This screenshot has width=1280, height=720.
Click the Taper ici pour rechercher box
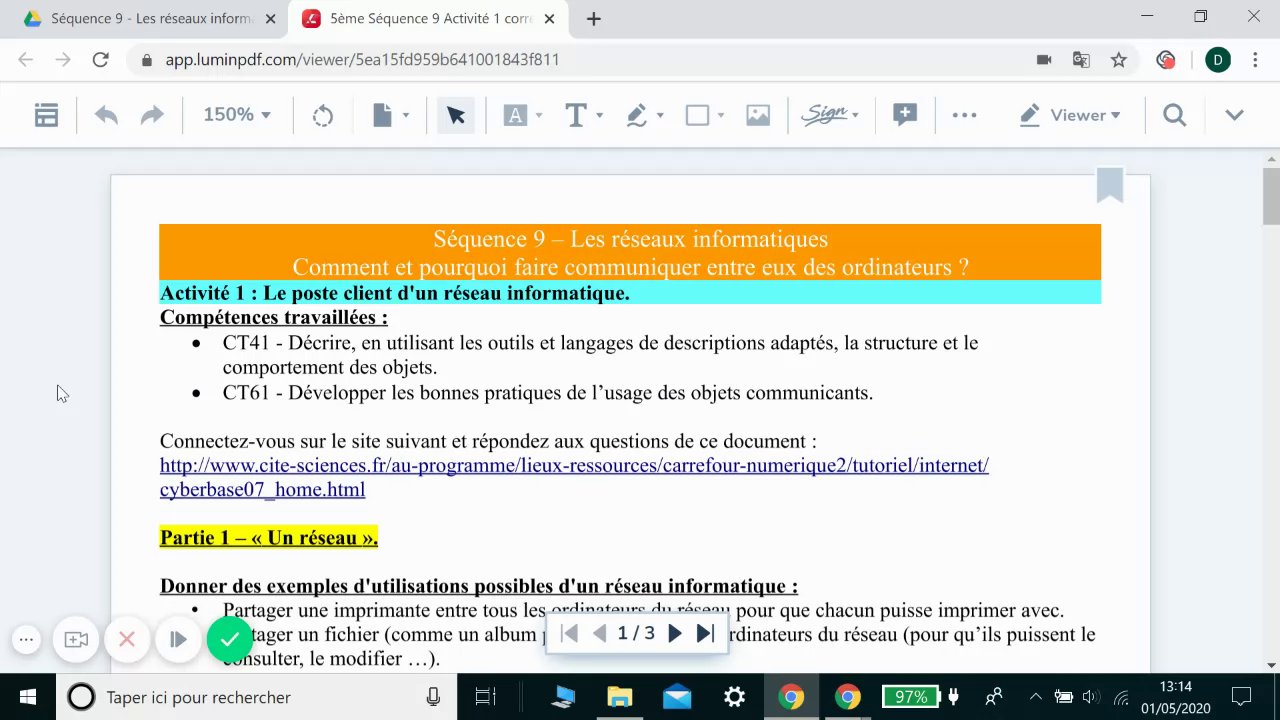(x=255, y=697)
